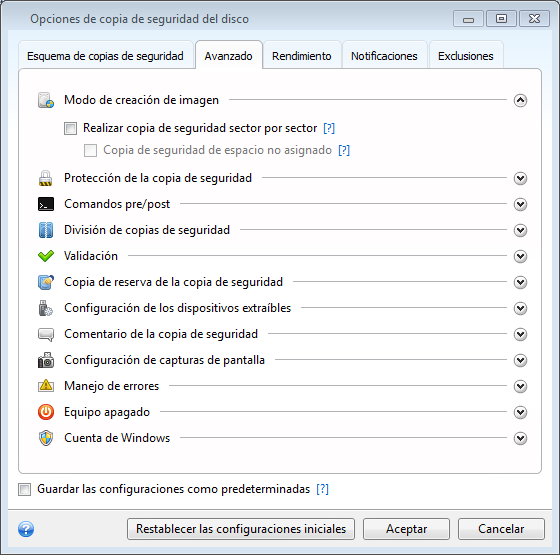Click the green checkmark Validación icon
This screenshot has height=555, width=560.
pos(46,256)
